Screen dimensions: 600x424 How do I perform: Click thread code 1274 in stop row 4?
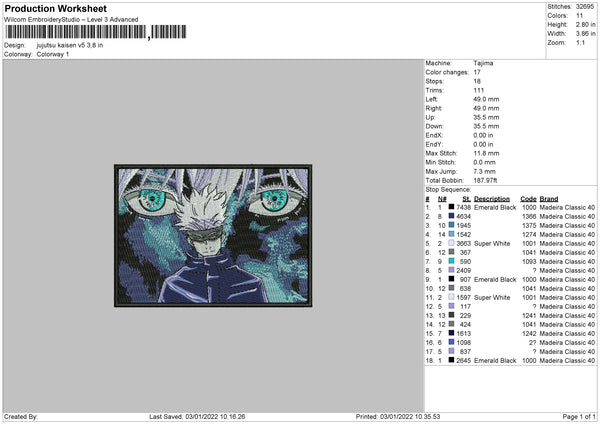(530, 235)
